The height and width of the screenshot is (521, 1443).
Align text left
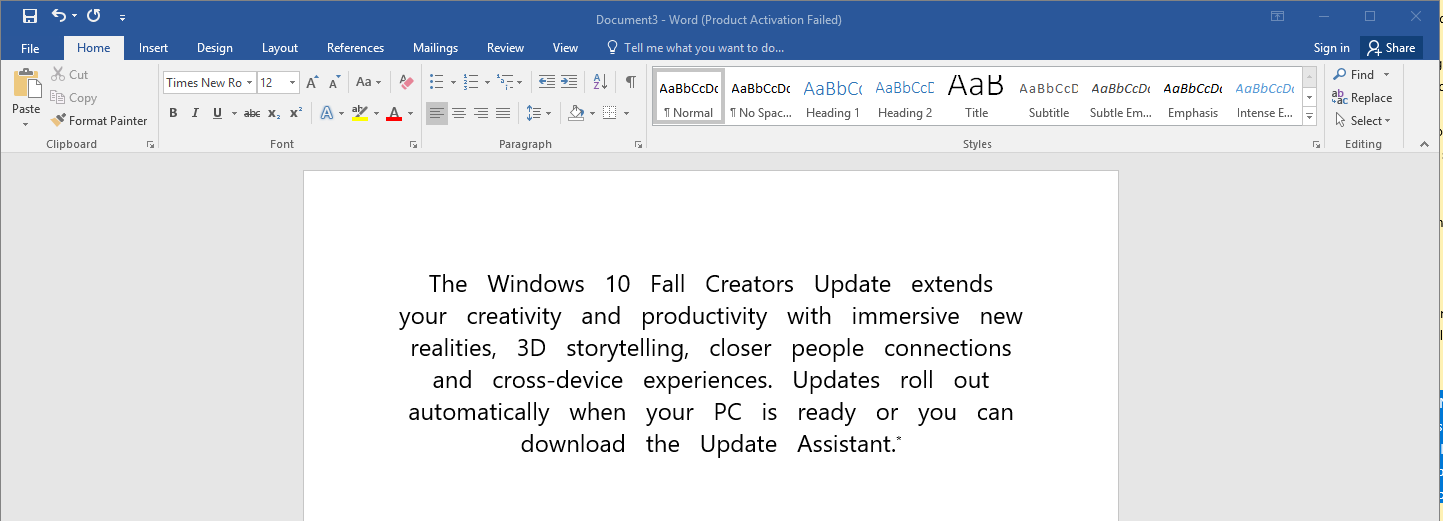coord(437,114)
